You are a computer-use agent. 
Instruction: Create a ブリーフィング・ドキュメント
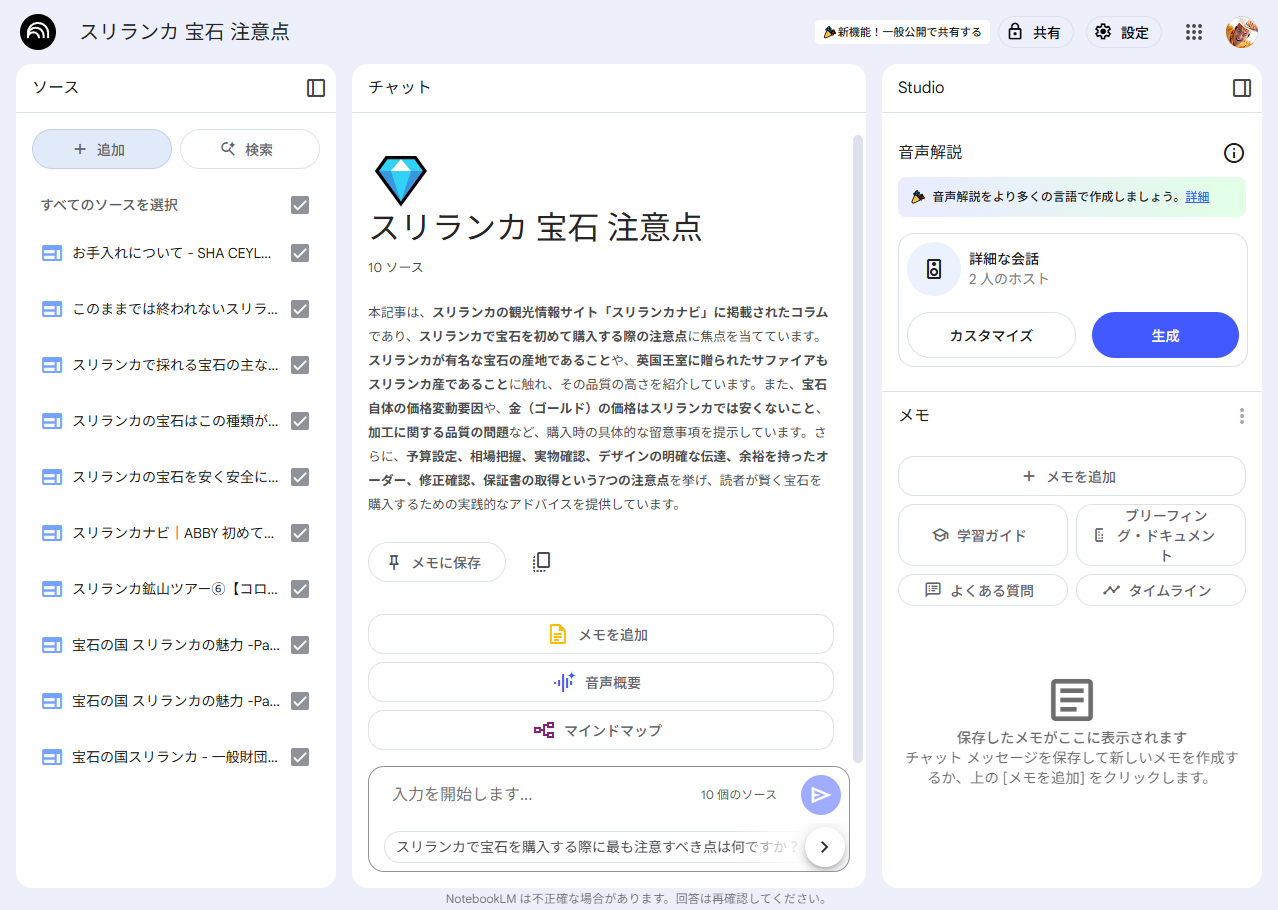[x=1160, y=535]
